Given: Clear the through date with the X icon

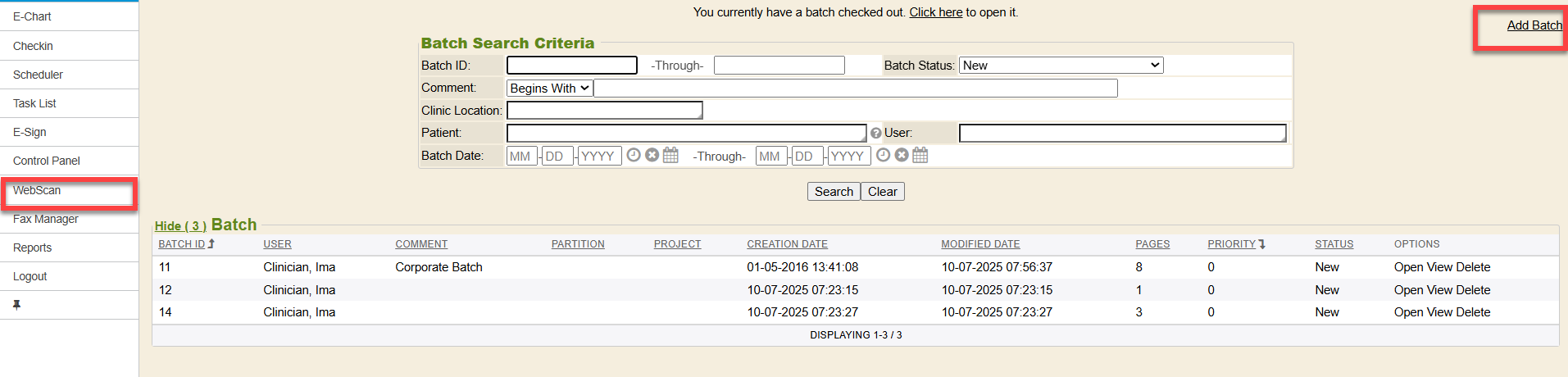Looking at the screenshot, I should click(902, 155).
